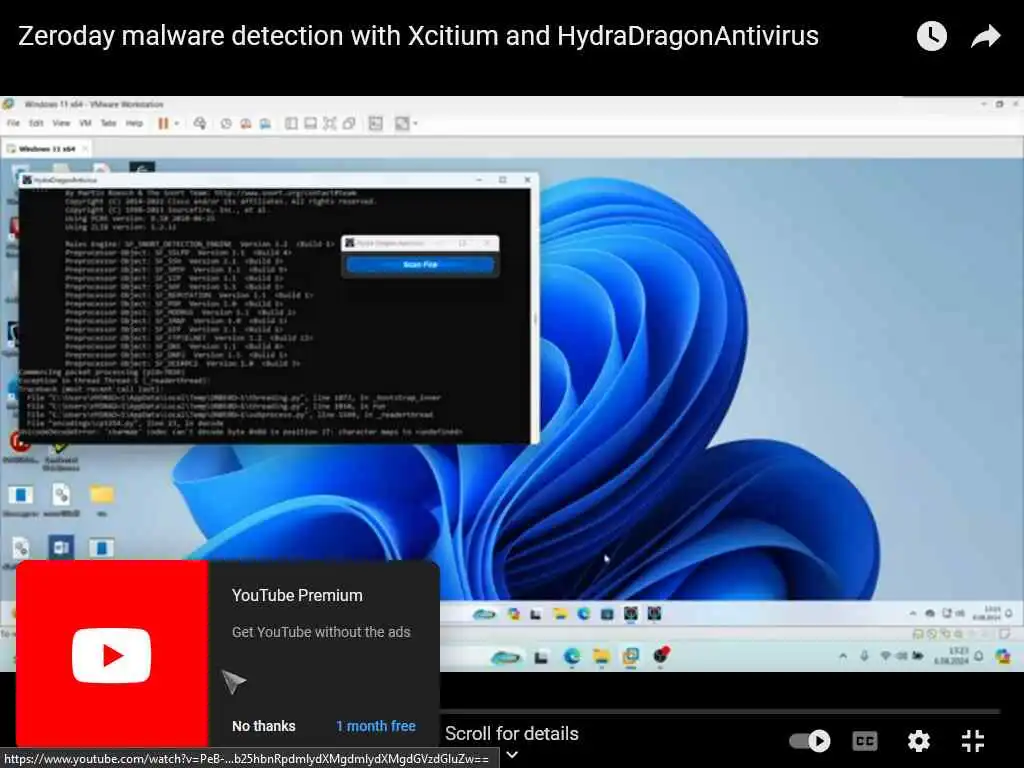Image resolution: width=1024 pixels, height=768 pixels.
Task: Click VMware Workstation icon on host taskbar
Action: click(630, 656)
